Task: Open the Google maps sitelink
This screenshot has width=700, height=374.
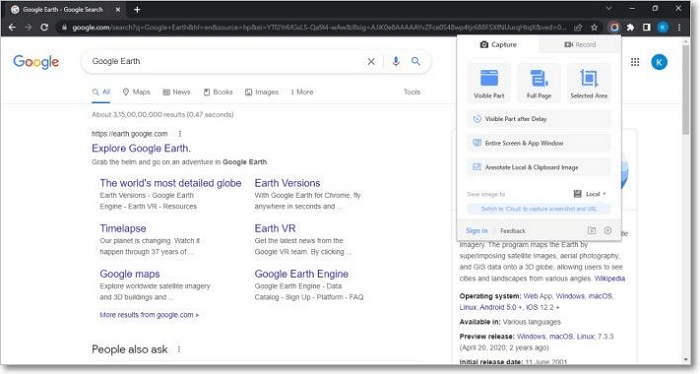Action: [129, 274]
